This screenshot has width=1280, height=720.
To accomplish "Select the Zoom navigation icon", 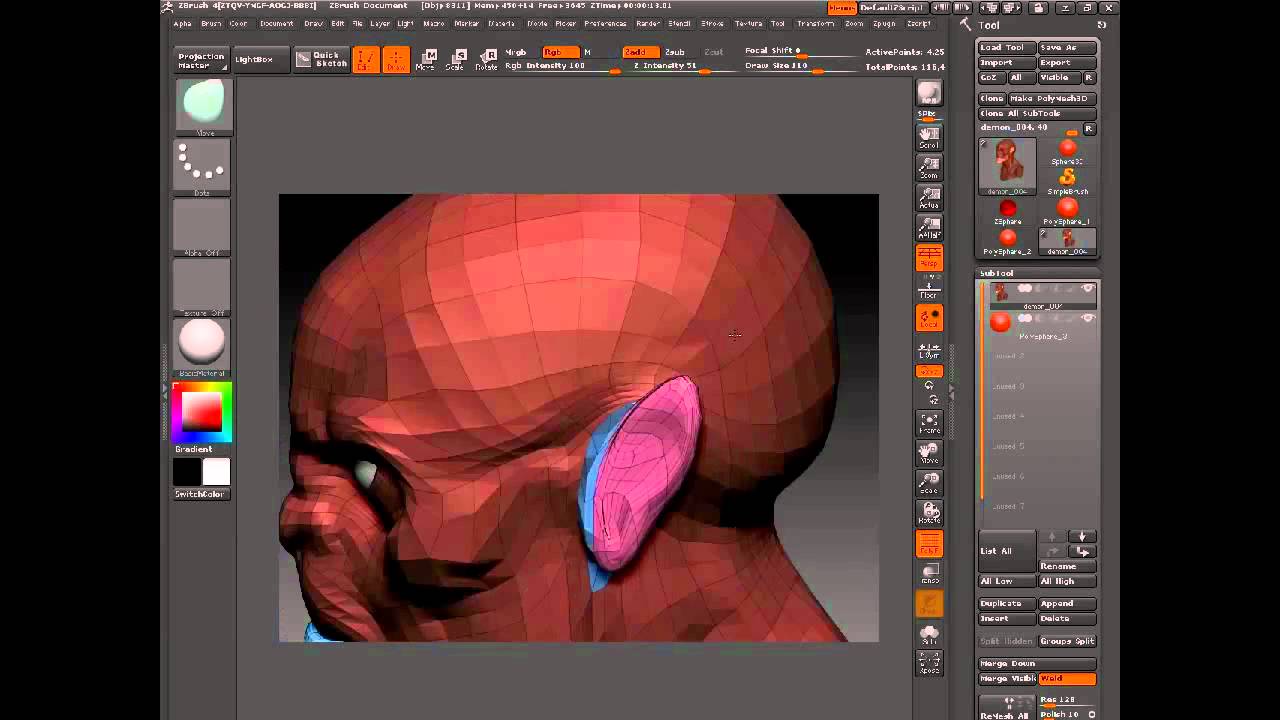I will coord(929,168).
